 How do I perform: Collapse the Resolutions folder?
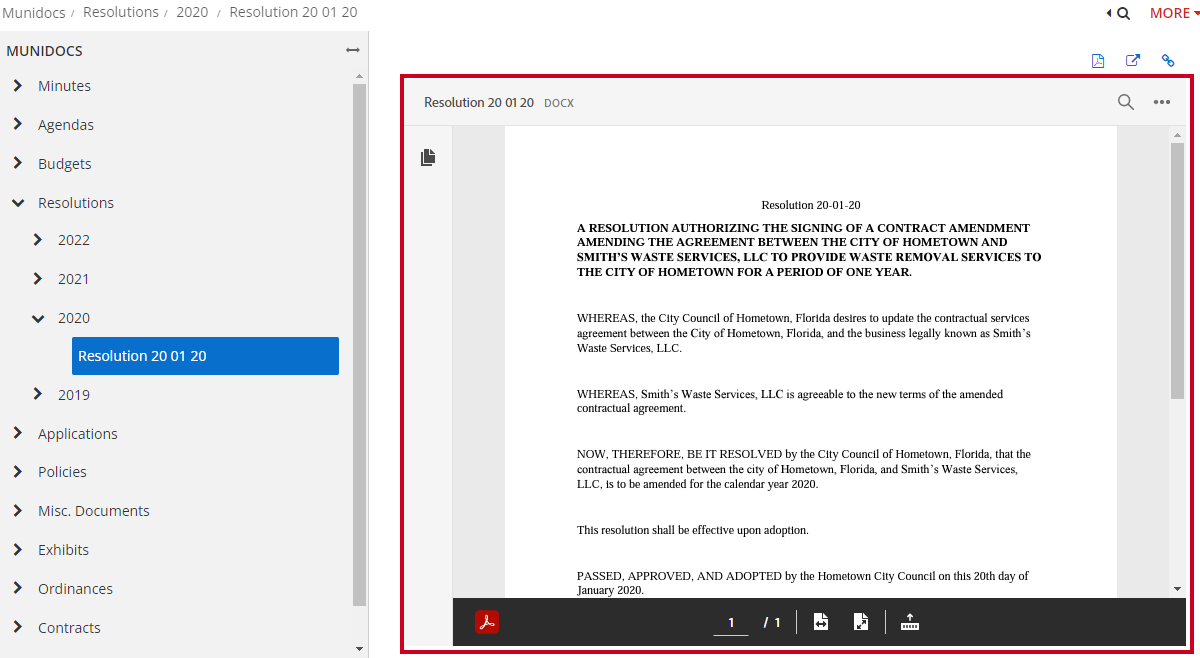point(18,202)
